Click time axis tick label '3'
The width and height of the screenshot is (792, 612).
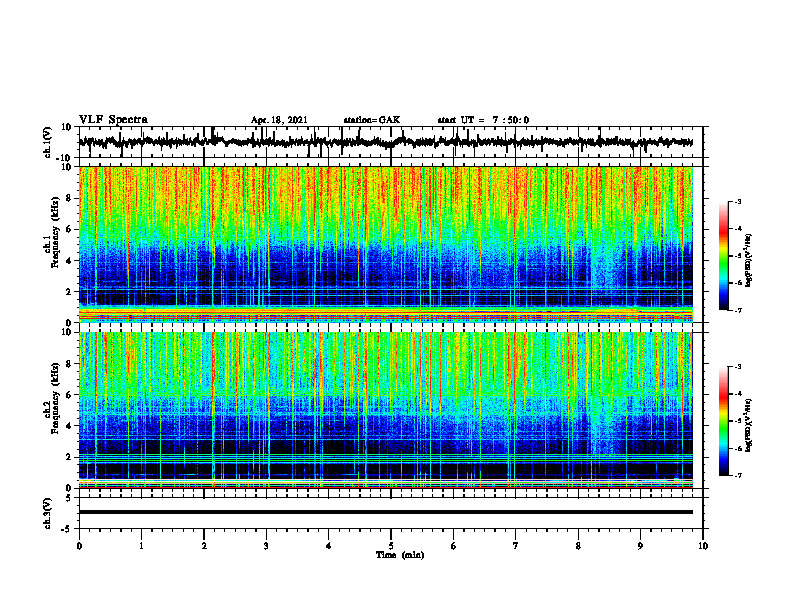coord(266,546)
